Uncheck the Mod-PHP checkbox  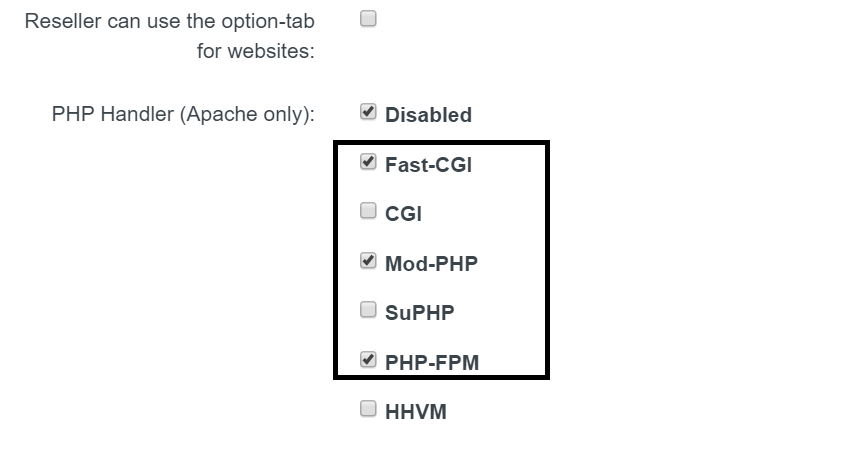368,261
